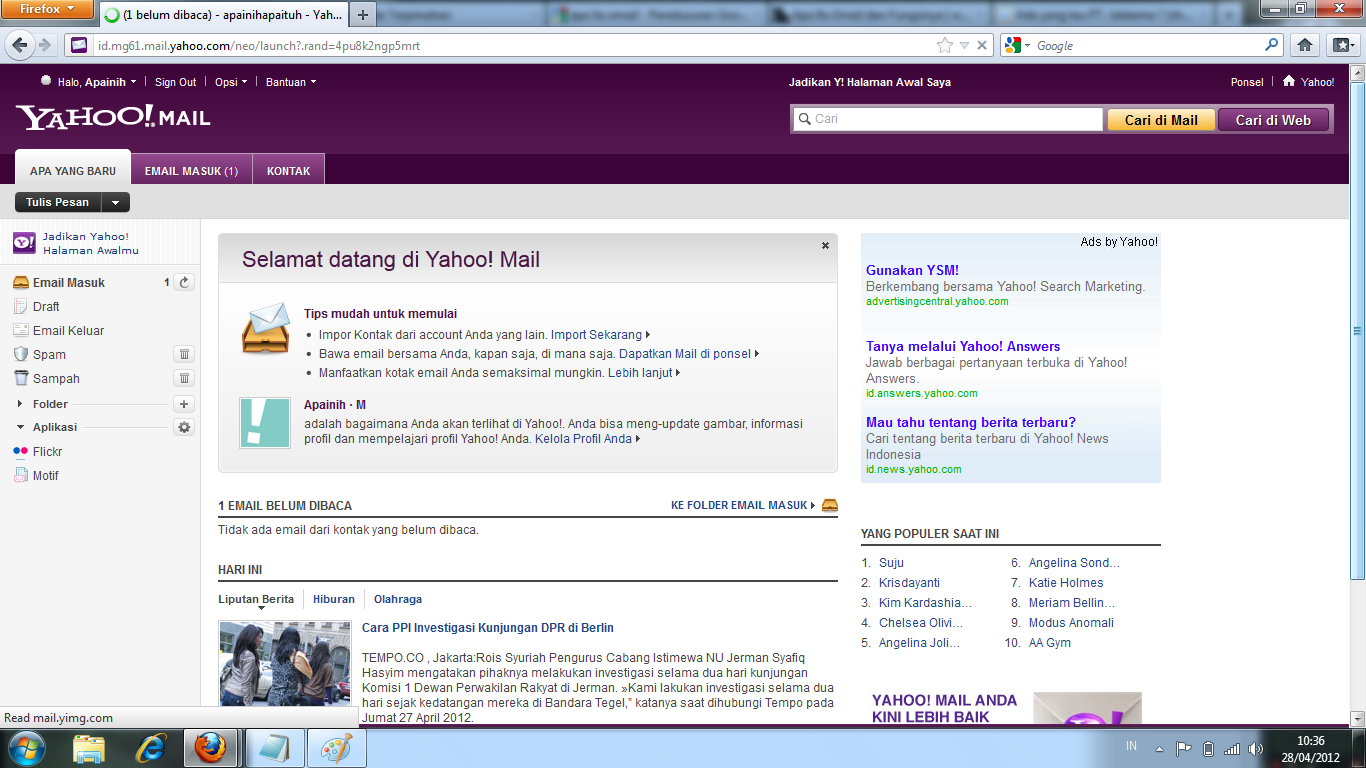Image resolution: width=1366 pixels, height=768 pixels.
Task: Click the Cari di Mail button
Action: [x=1161, y=120]
